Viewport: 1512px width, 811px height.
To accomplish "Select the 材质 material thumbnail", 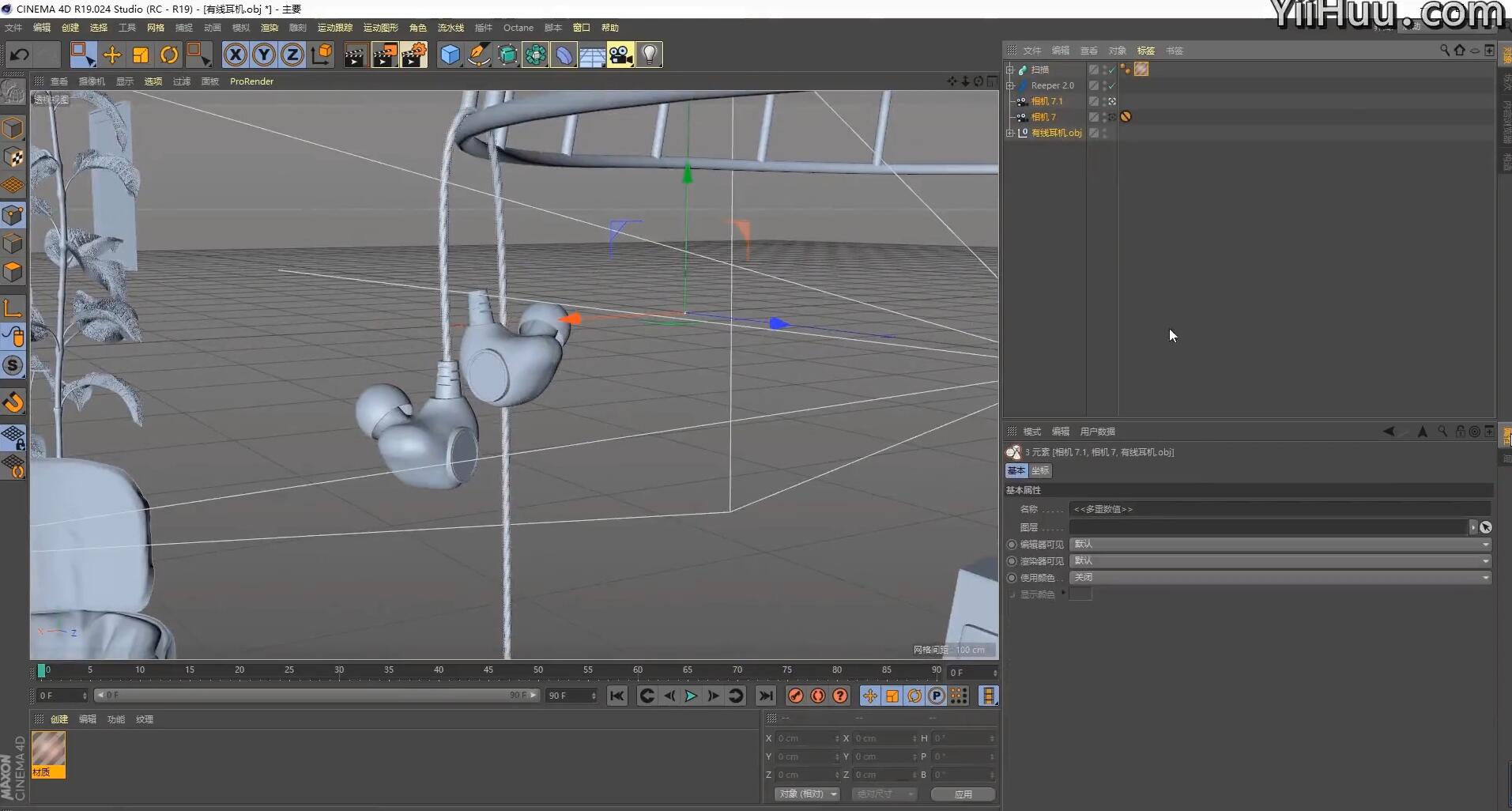I will pyautogui.click(x=48, y=754).
